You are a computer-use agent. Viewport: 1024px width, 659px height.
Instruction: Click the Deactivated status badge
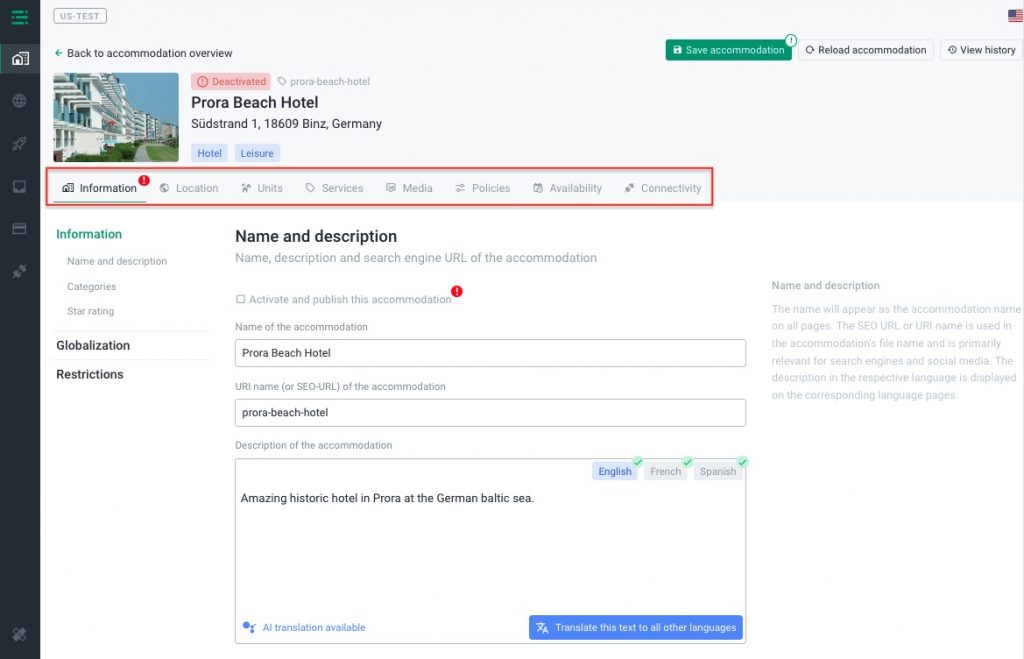point(231,82)
